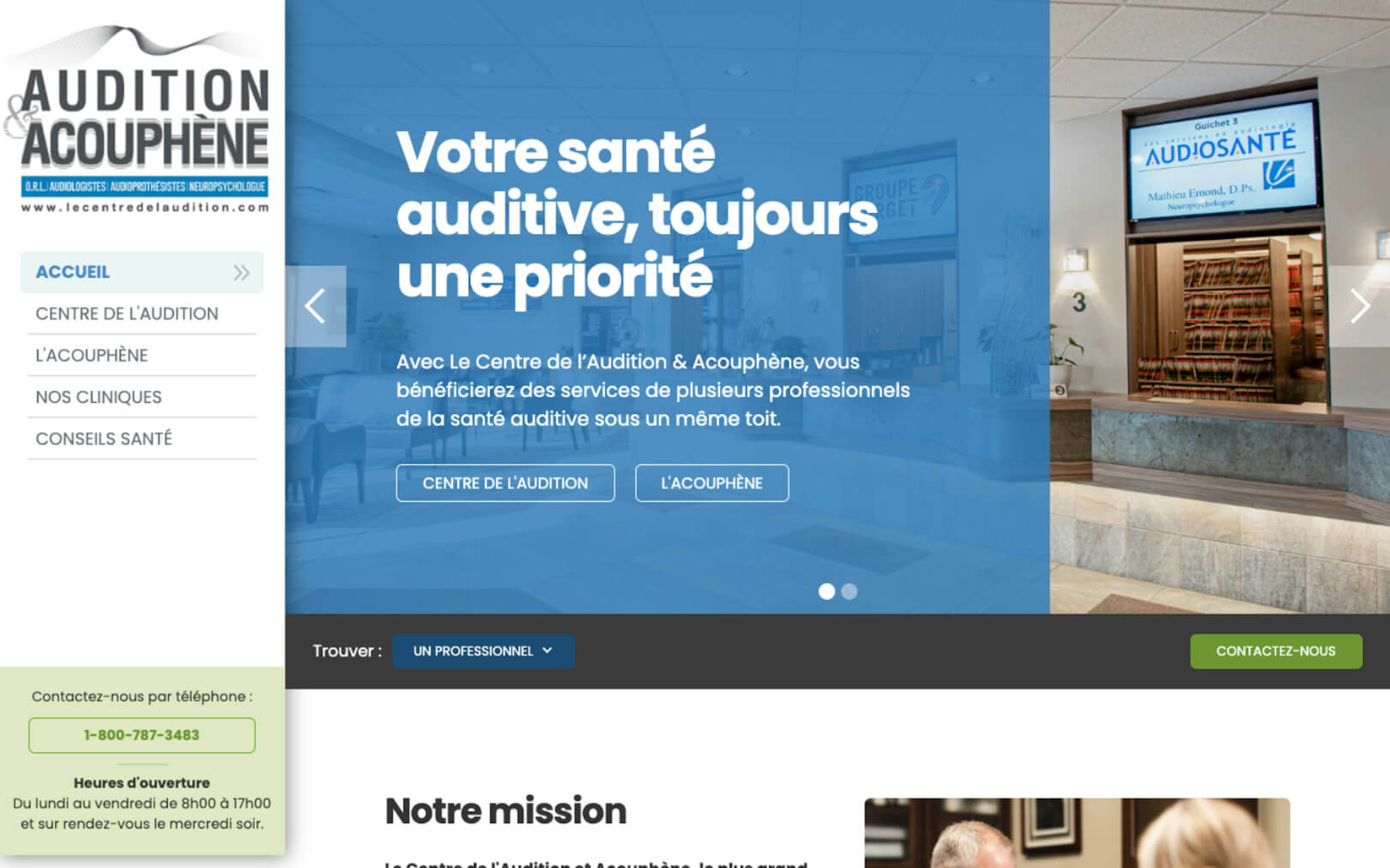
Task: Open L'Acouphène sidebar menu item
Action: coord(142,355)
